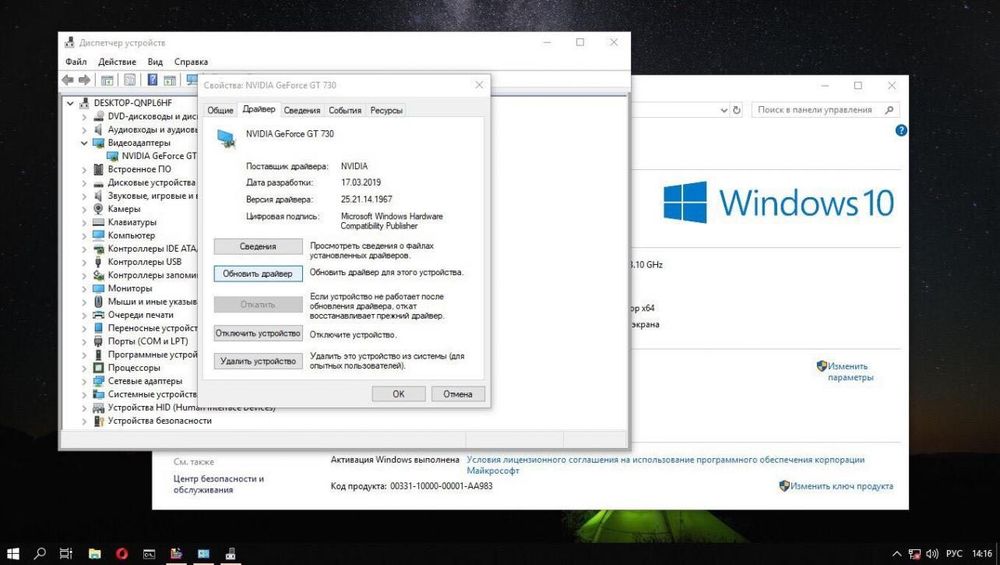This screenshot has height=565, width=1000.
Task: Open the address bar dropdown in Control Panel
Action: (x=724, y=110)
